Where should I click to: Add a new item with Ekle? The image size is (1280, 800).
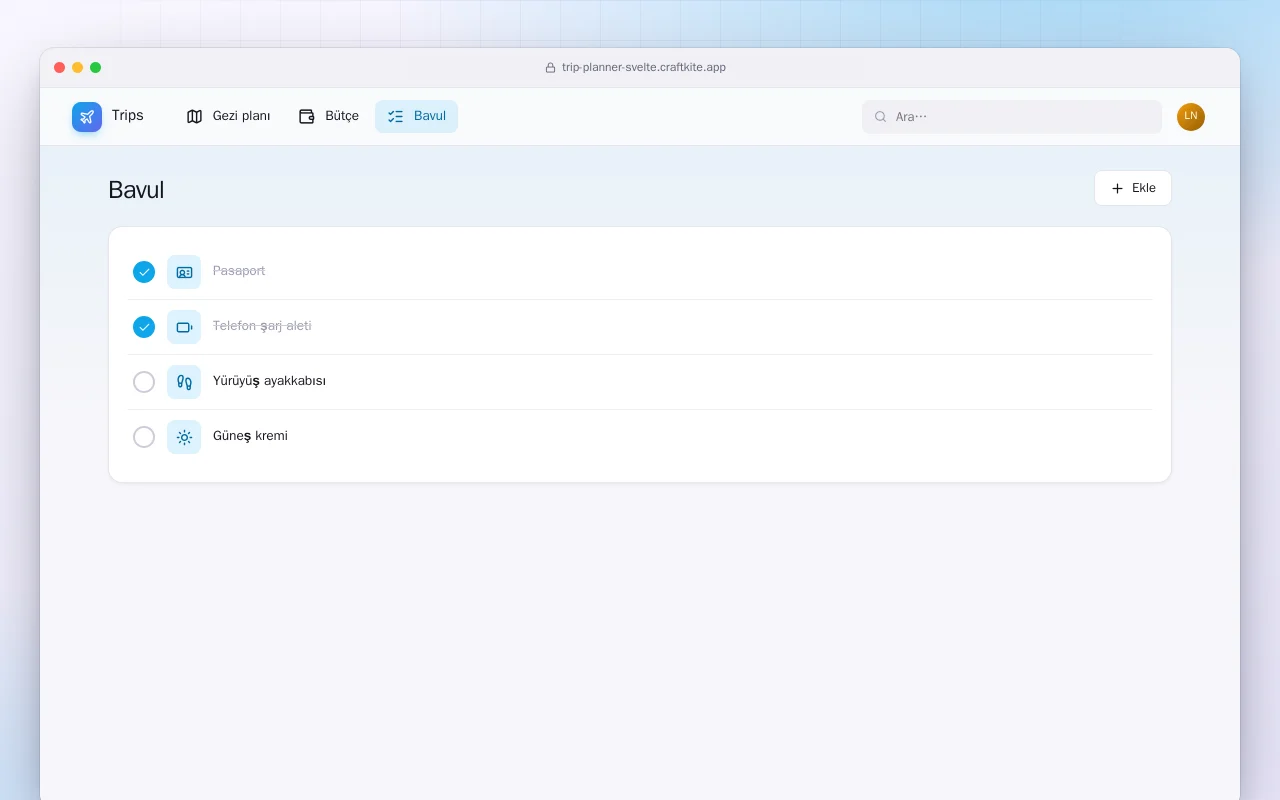click(x=1133, y=188)
